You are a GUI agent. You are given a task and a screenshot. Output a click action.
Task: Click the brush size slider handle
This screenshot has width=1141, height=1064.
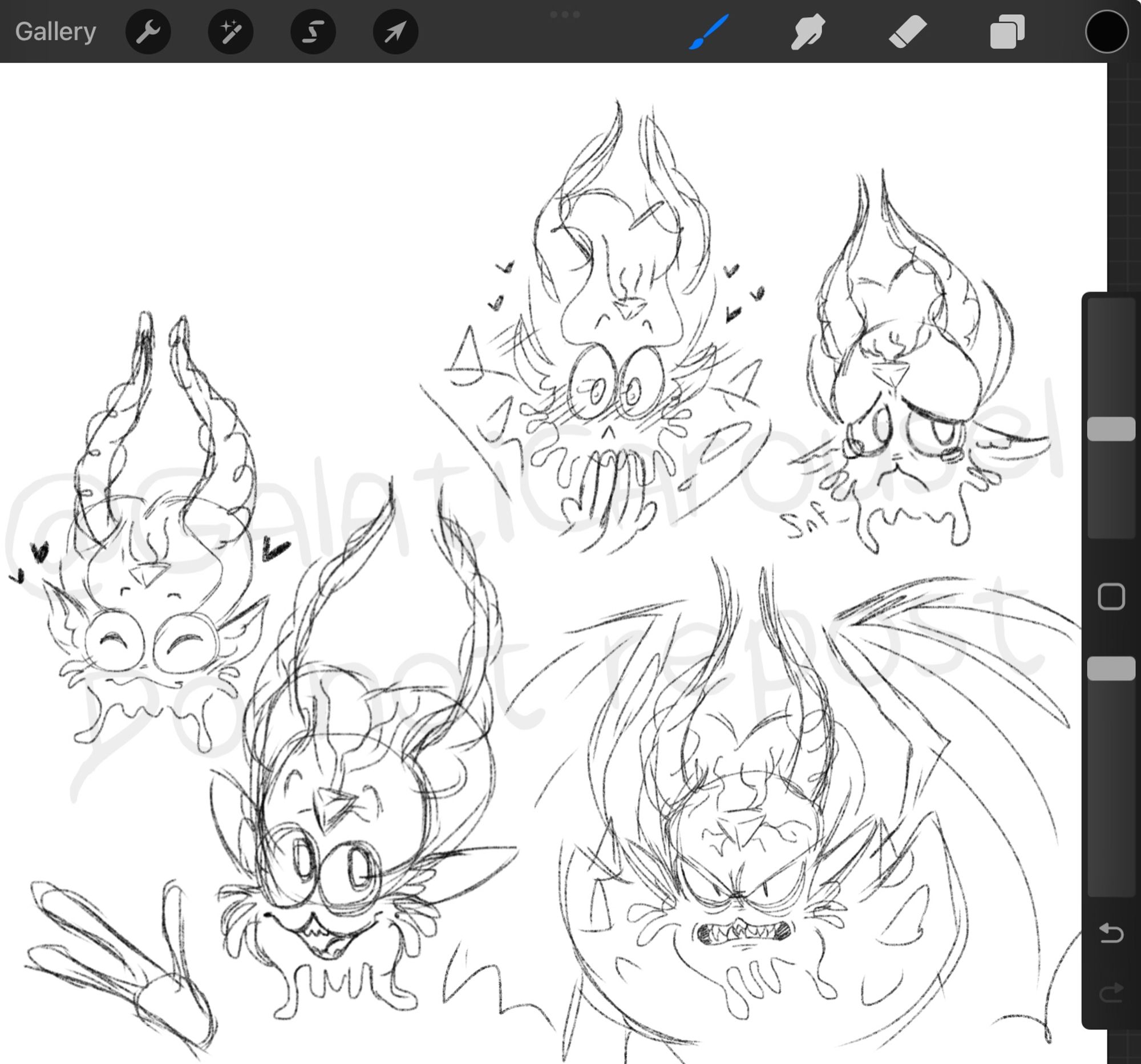(x=1111, y=428)
